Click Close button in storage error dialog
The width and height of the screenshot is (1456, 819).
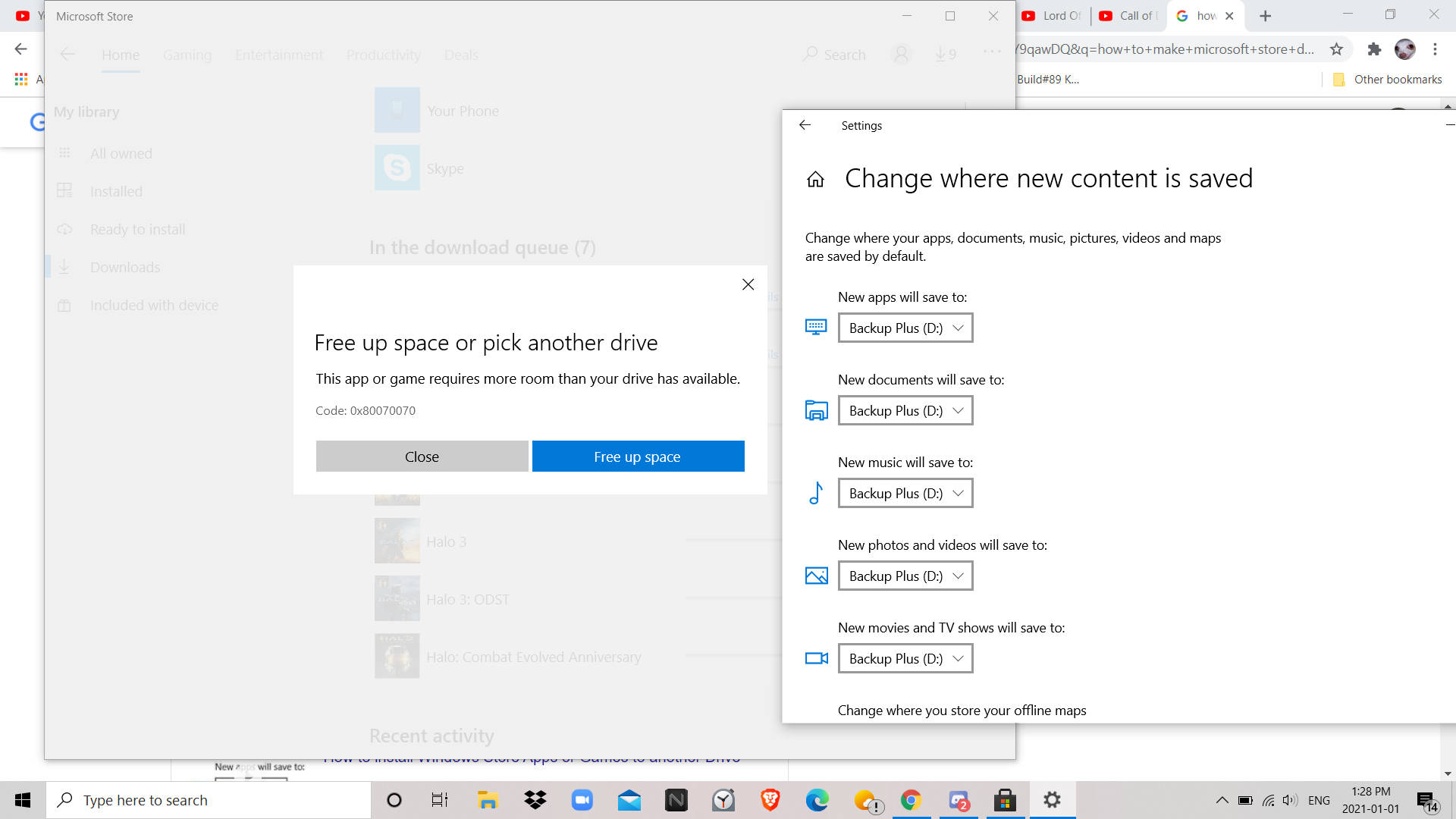[x=422, y=457]
